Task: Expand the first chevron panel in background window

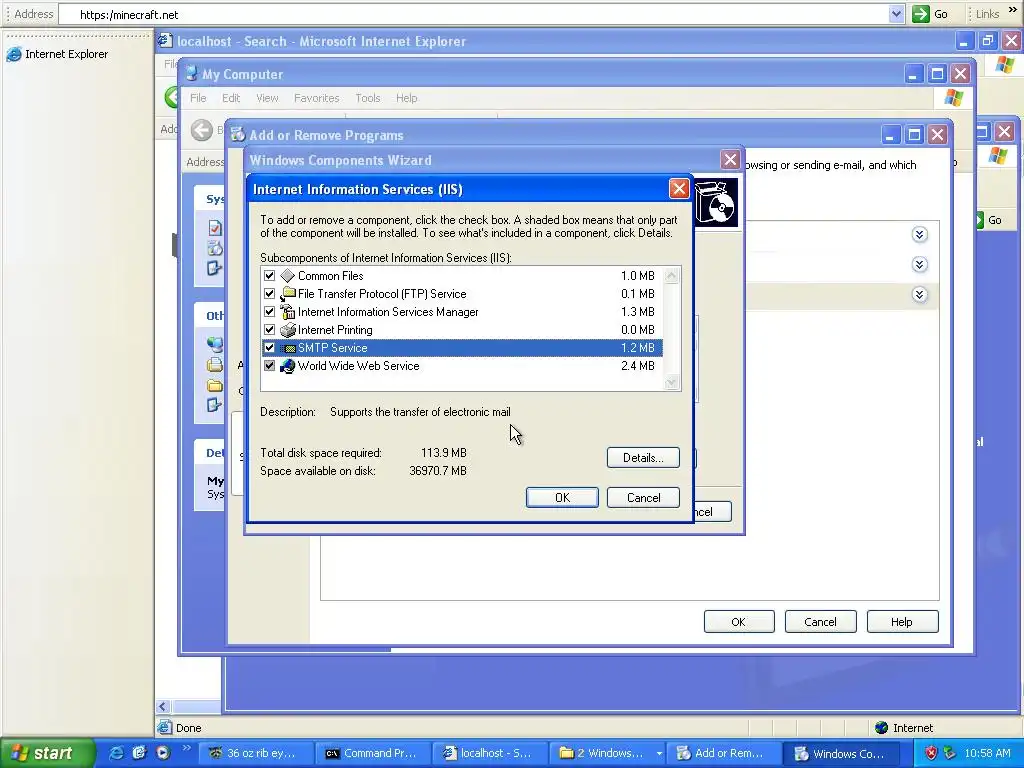Action: pyautogui.click(x=920, y=234)
